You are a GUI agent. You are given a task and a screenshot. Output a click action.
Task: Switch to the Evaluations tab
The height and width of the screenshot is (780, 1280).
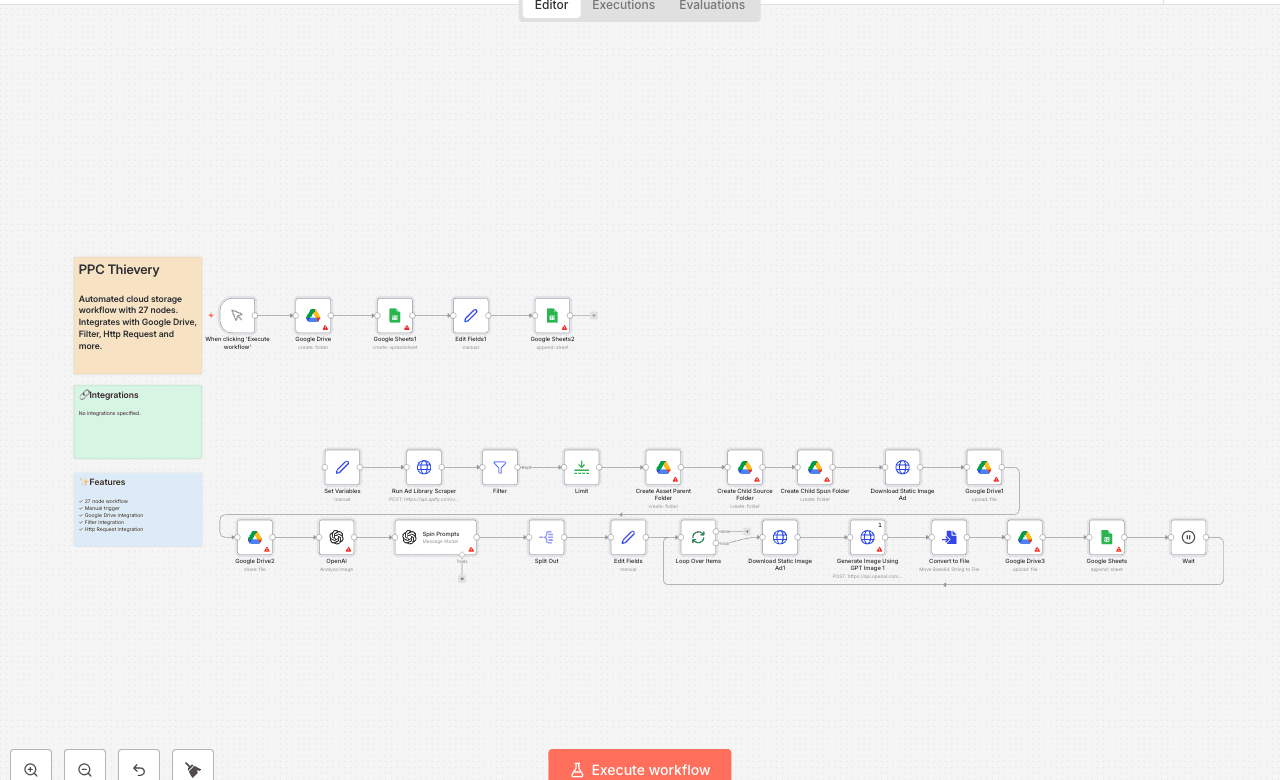(x=711, y=6)
